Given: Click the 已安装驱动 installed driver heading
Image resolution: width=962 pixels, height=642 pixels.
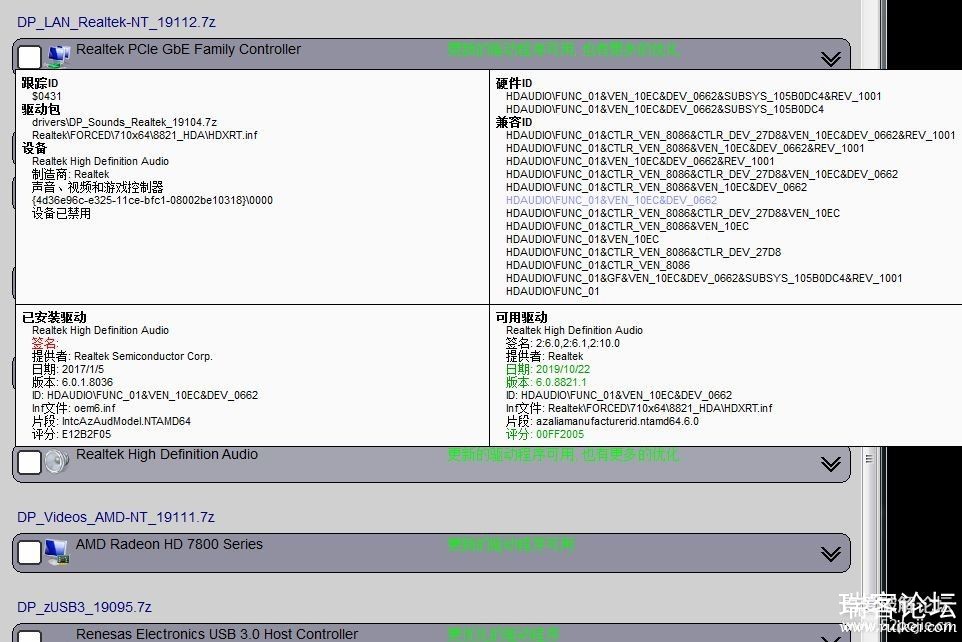Looking at the screenshot, I should [x=54, y=317].
